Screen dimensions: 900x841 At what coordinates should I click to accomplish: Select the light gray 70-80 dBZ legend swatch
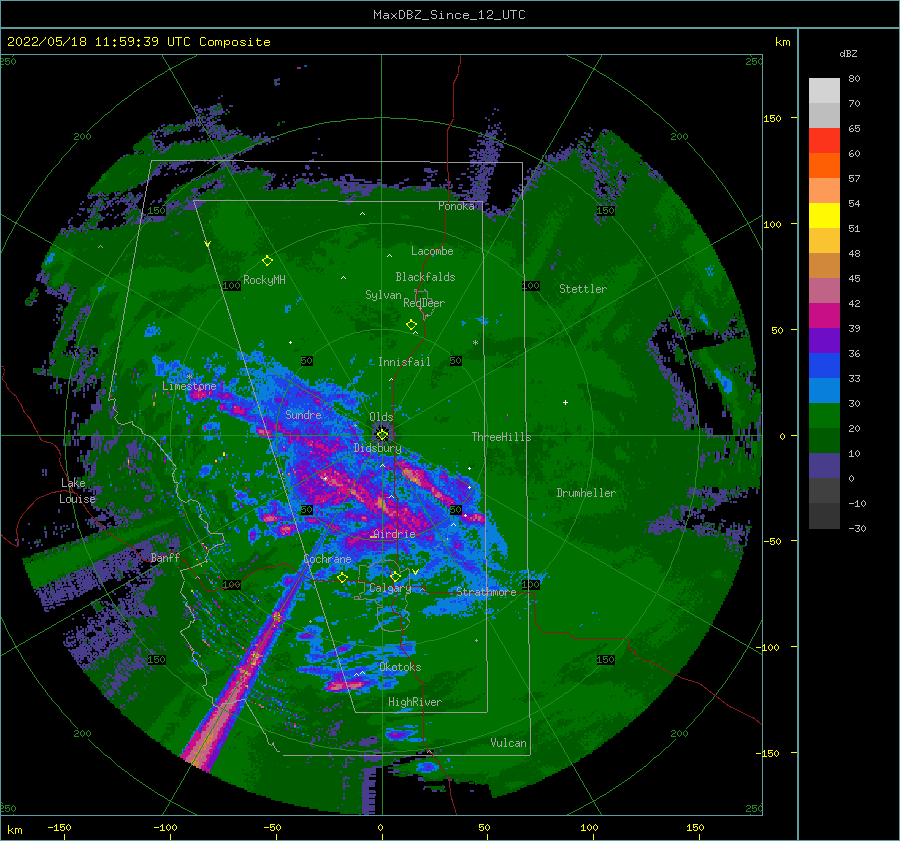click(824, 91)
